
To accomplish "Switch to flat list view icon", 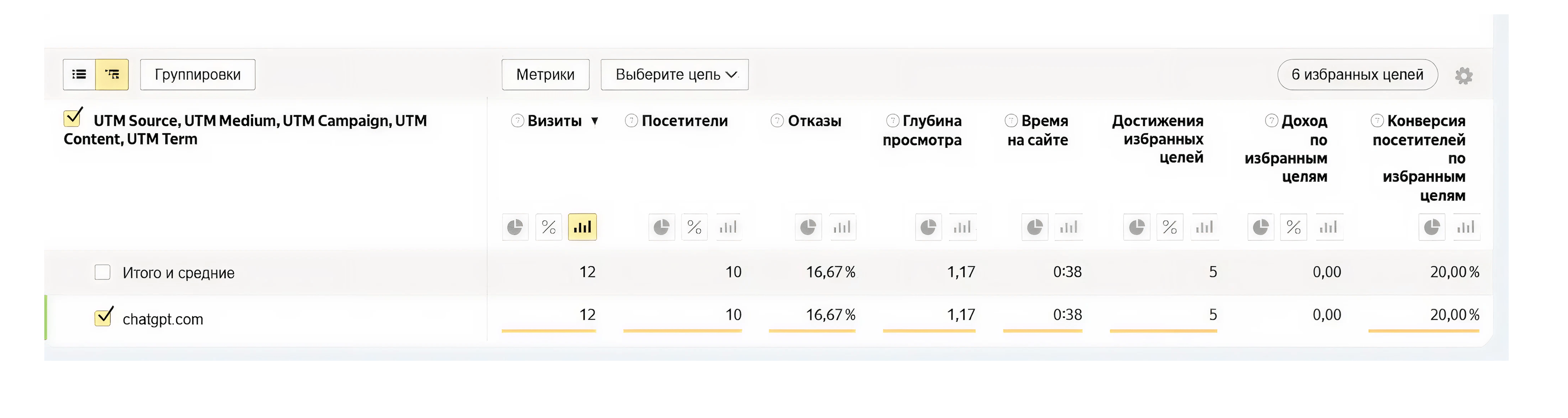I will [79, 74].
